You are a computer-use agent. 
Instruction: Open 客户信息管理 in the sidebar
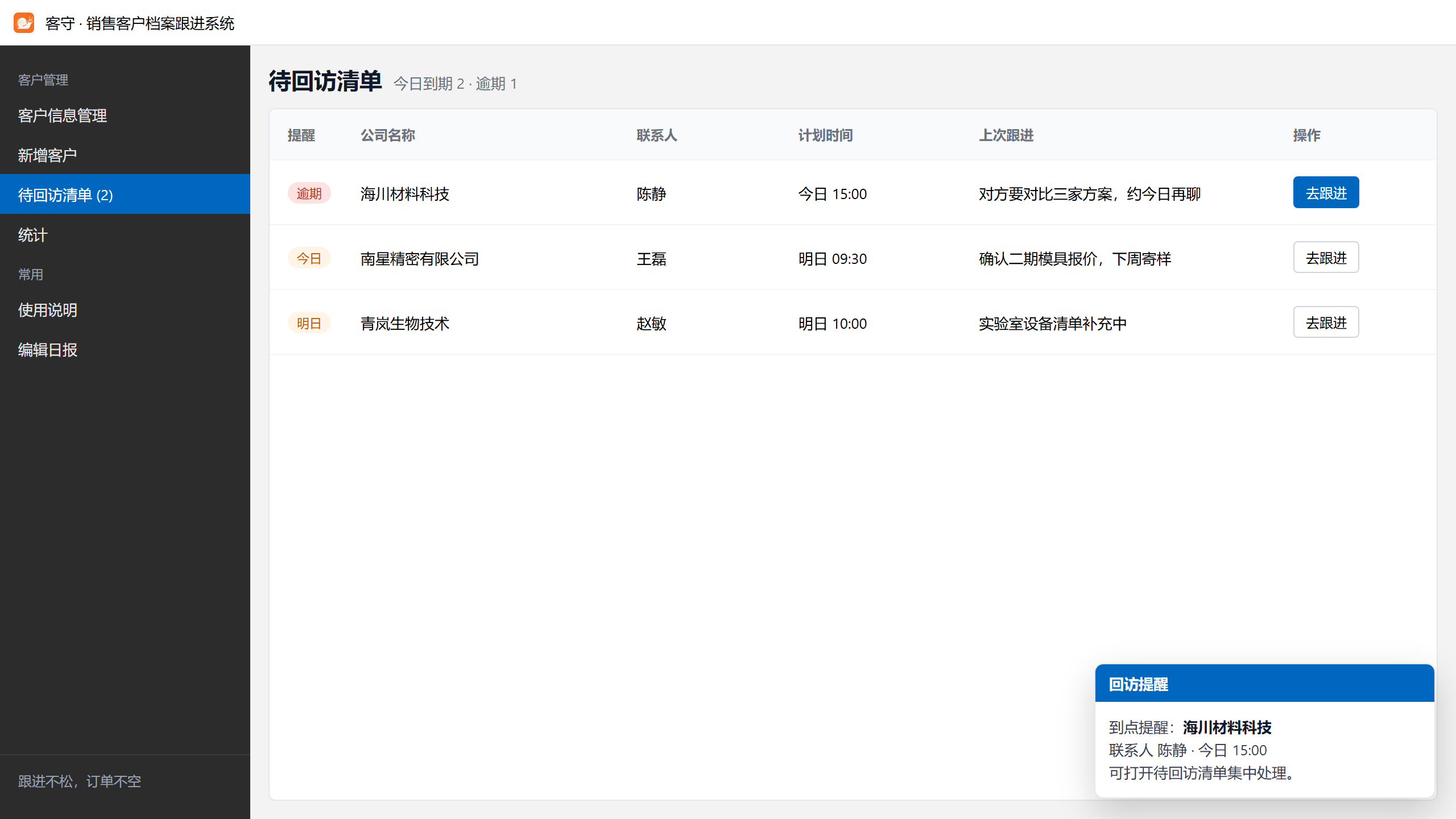[125, 115]
